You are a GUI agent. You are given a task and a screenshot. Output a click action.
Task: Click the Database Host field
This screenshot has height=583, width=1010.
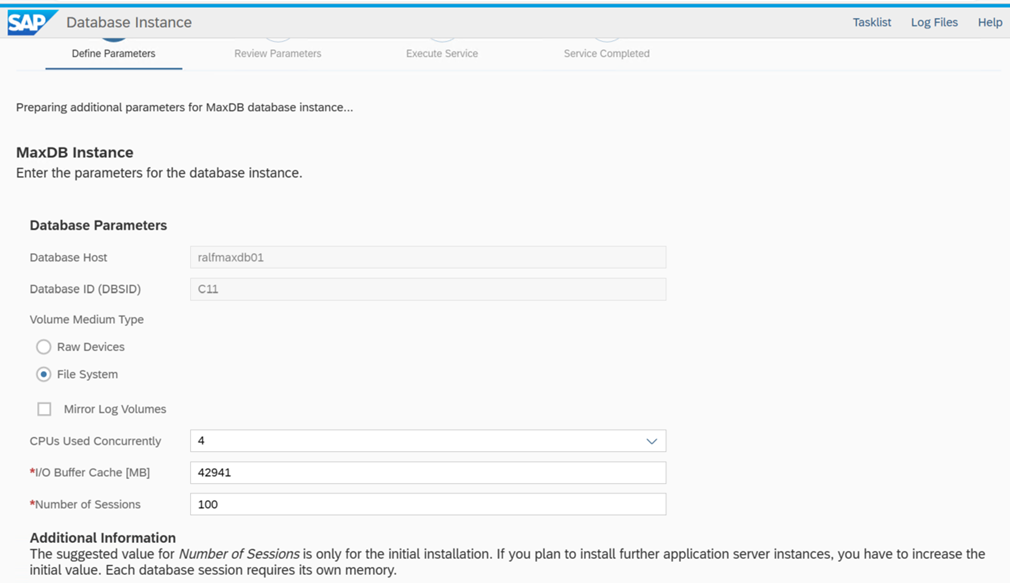(428, 257)
